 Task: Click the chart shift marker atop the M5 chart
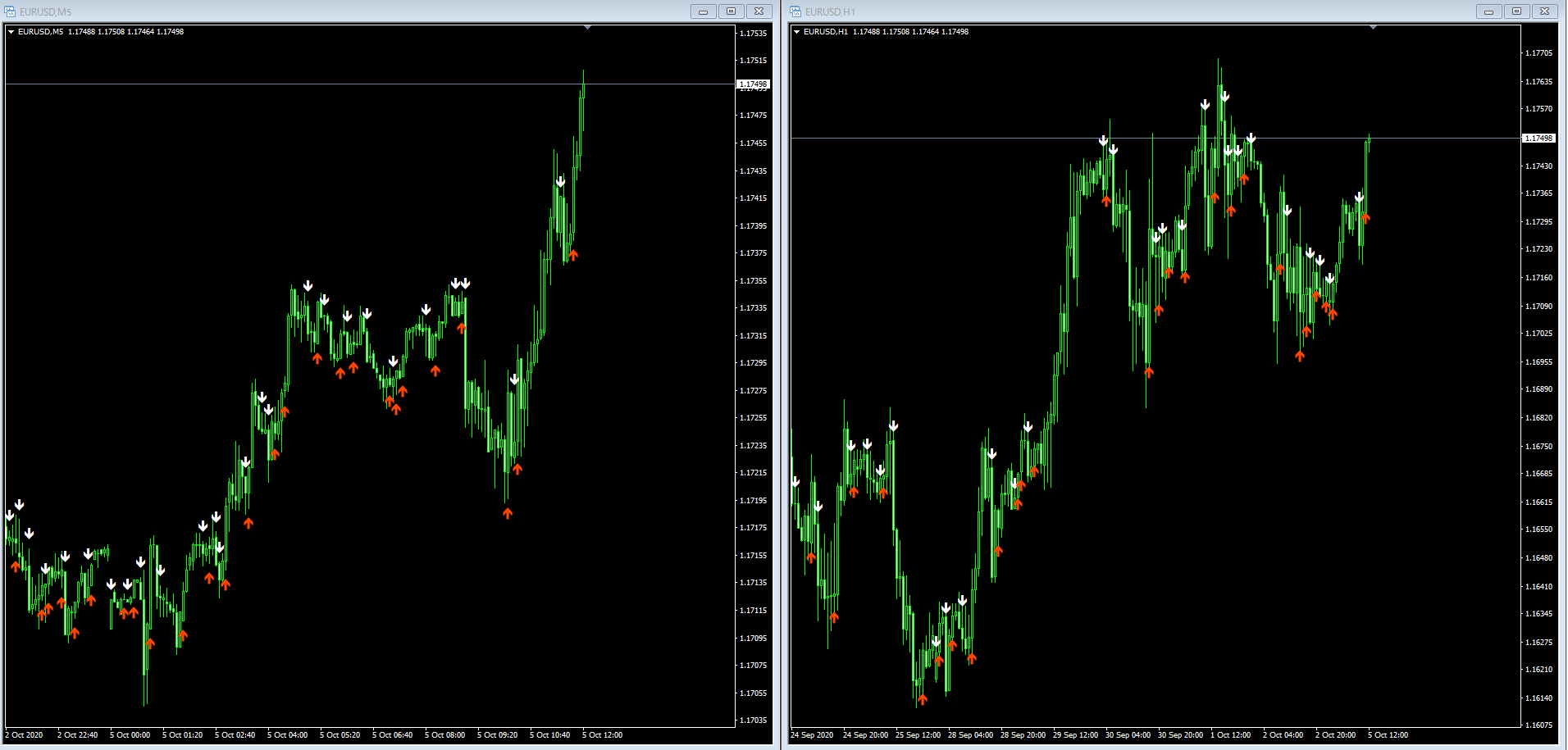(587, 28)
